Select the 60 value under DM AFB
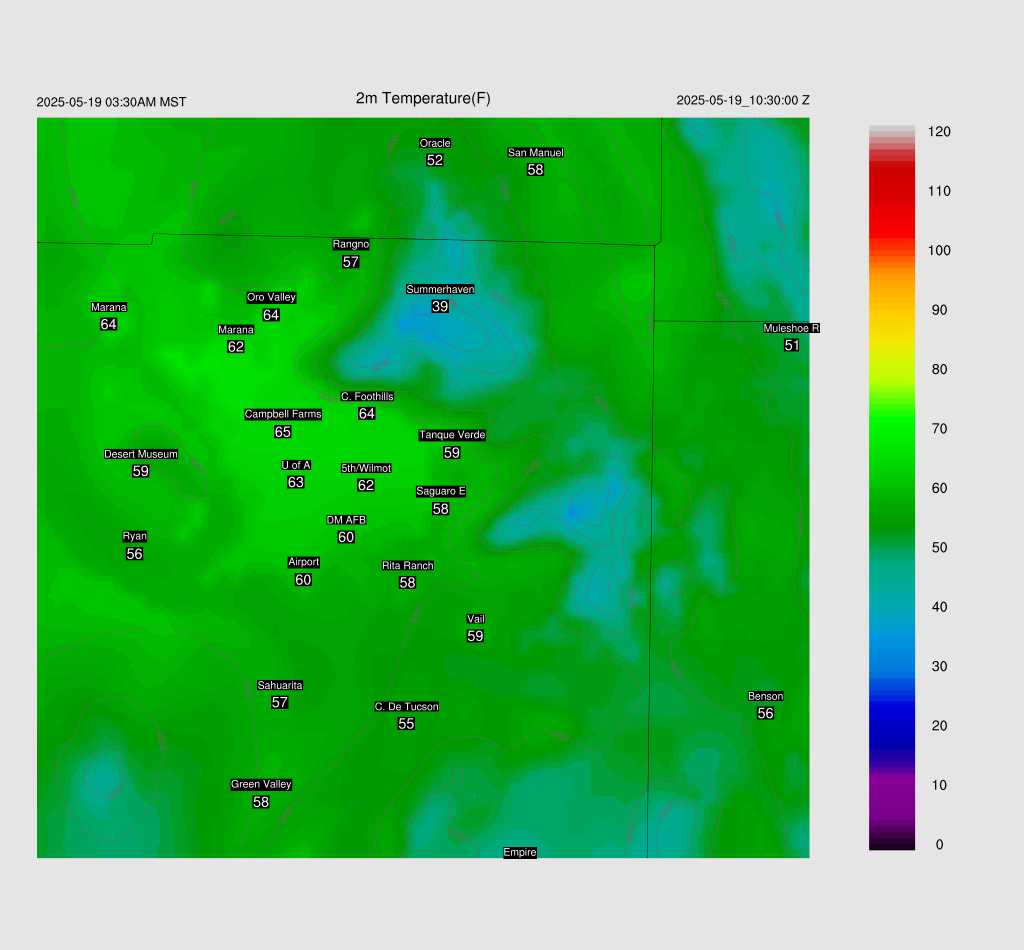 [346, 537]
